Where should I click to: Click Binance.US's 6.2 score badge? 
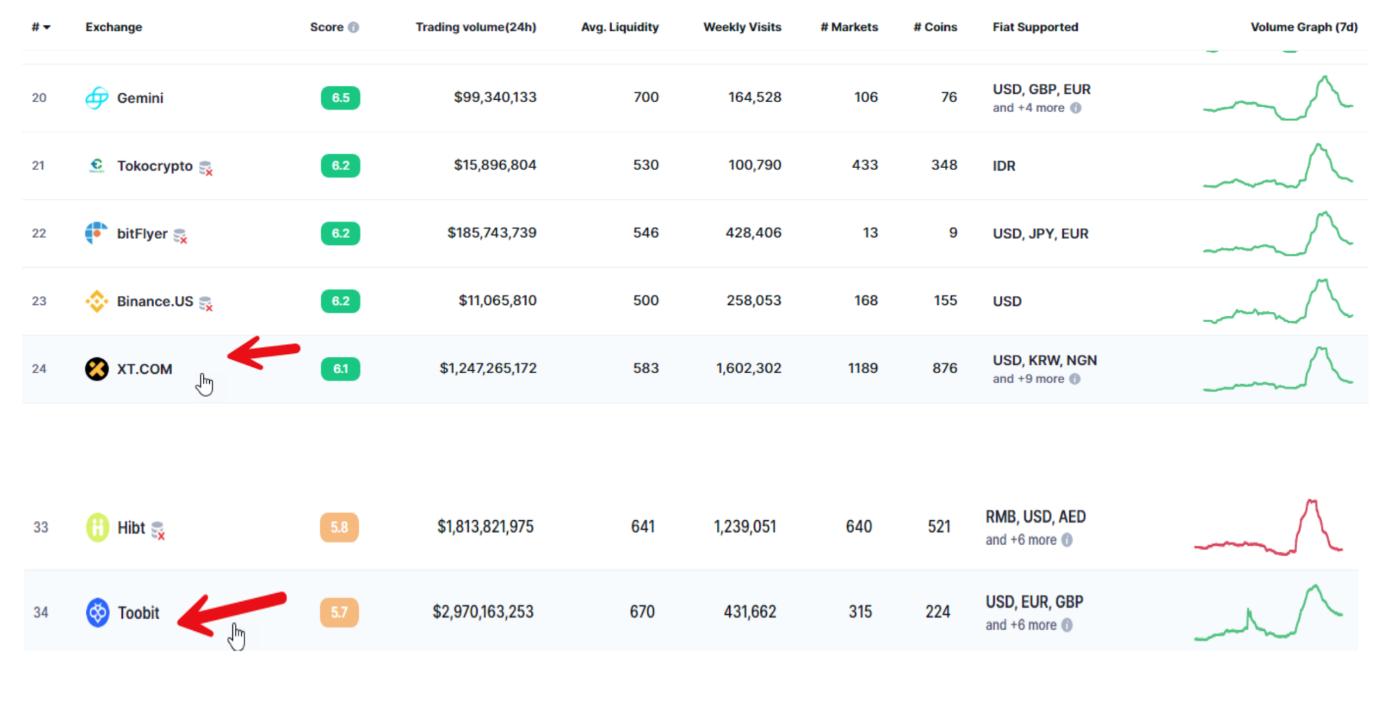pos(340,301)
